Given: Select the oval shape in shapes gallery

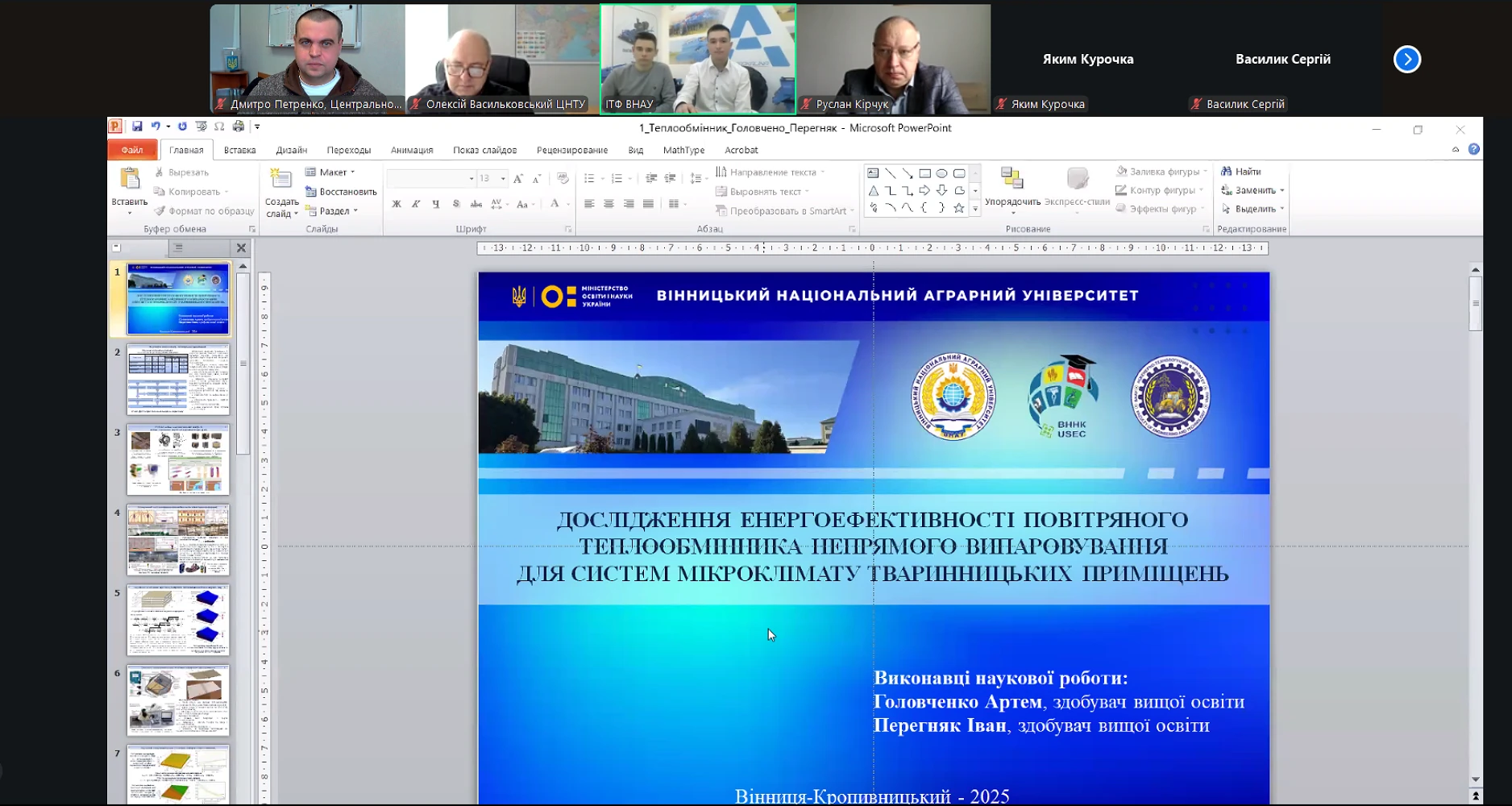Looking at the screenshot, I should (941, 173).
